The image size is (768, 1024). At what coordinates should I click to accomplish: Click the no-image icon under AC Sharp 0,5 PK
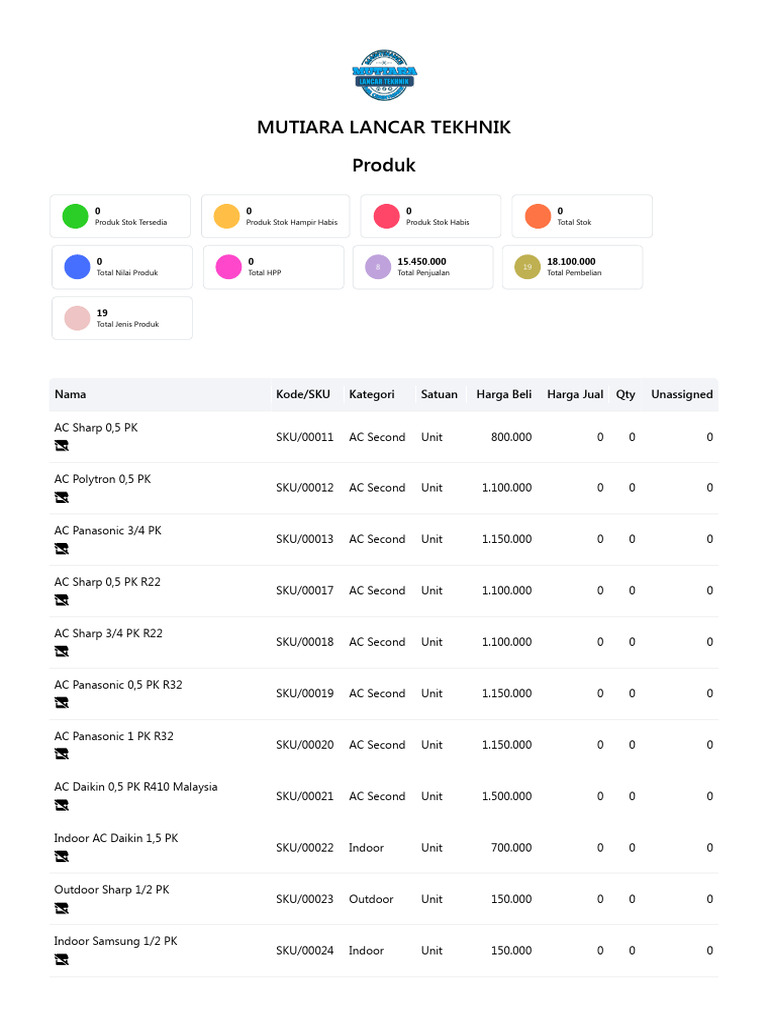61,446
